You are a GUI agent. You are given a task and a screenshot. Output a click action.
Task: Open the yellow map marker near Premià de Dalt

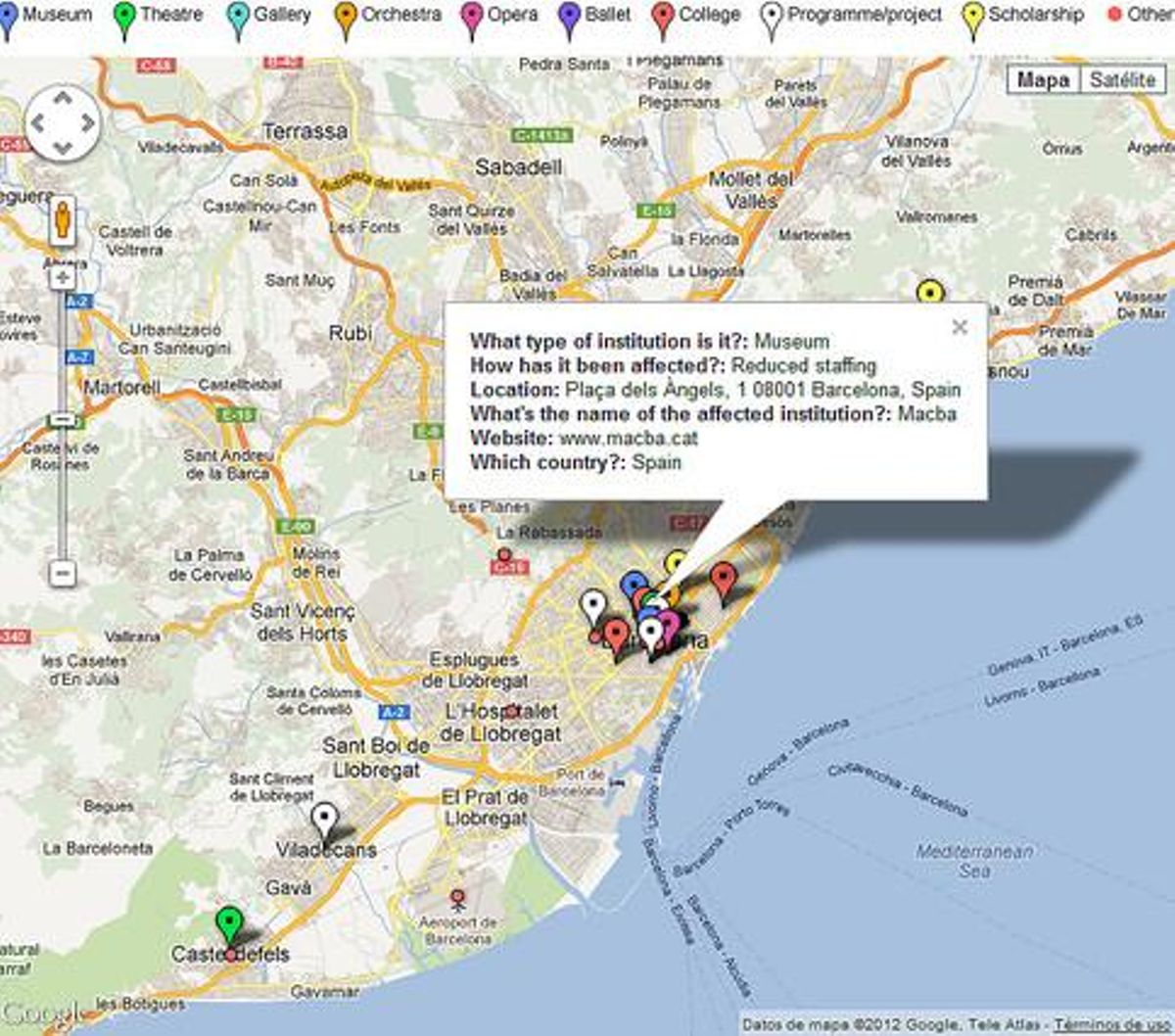click(929, 292)
